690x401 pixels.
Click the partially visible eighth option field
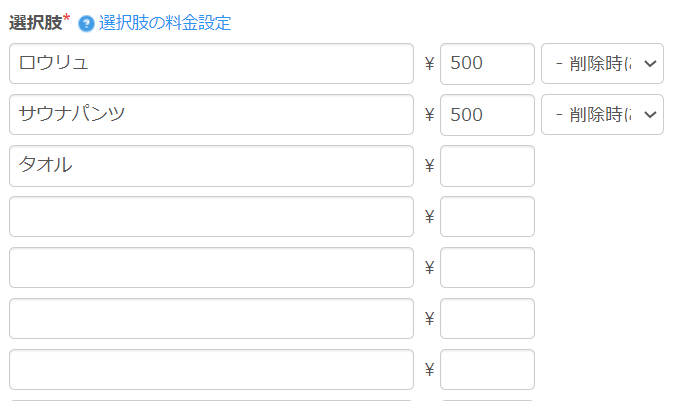[211, 399]
